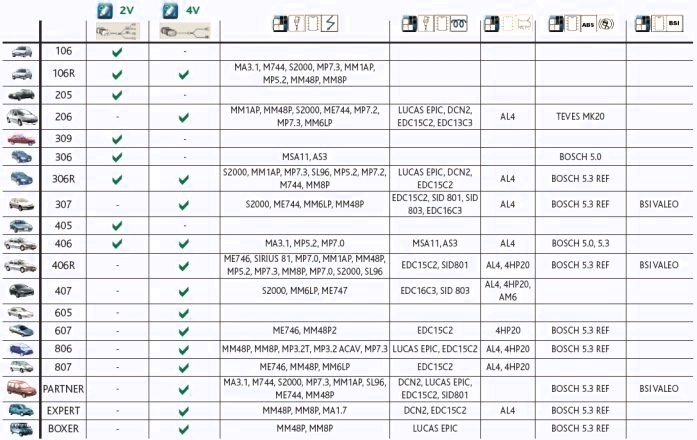Click the model name 'BOXER'

[x=64, y=429]
